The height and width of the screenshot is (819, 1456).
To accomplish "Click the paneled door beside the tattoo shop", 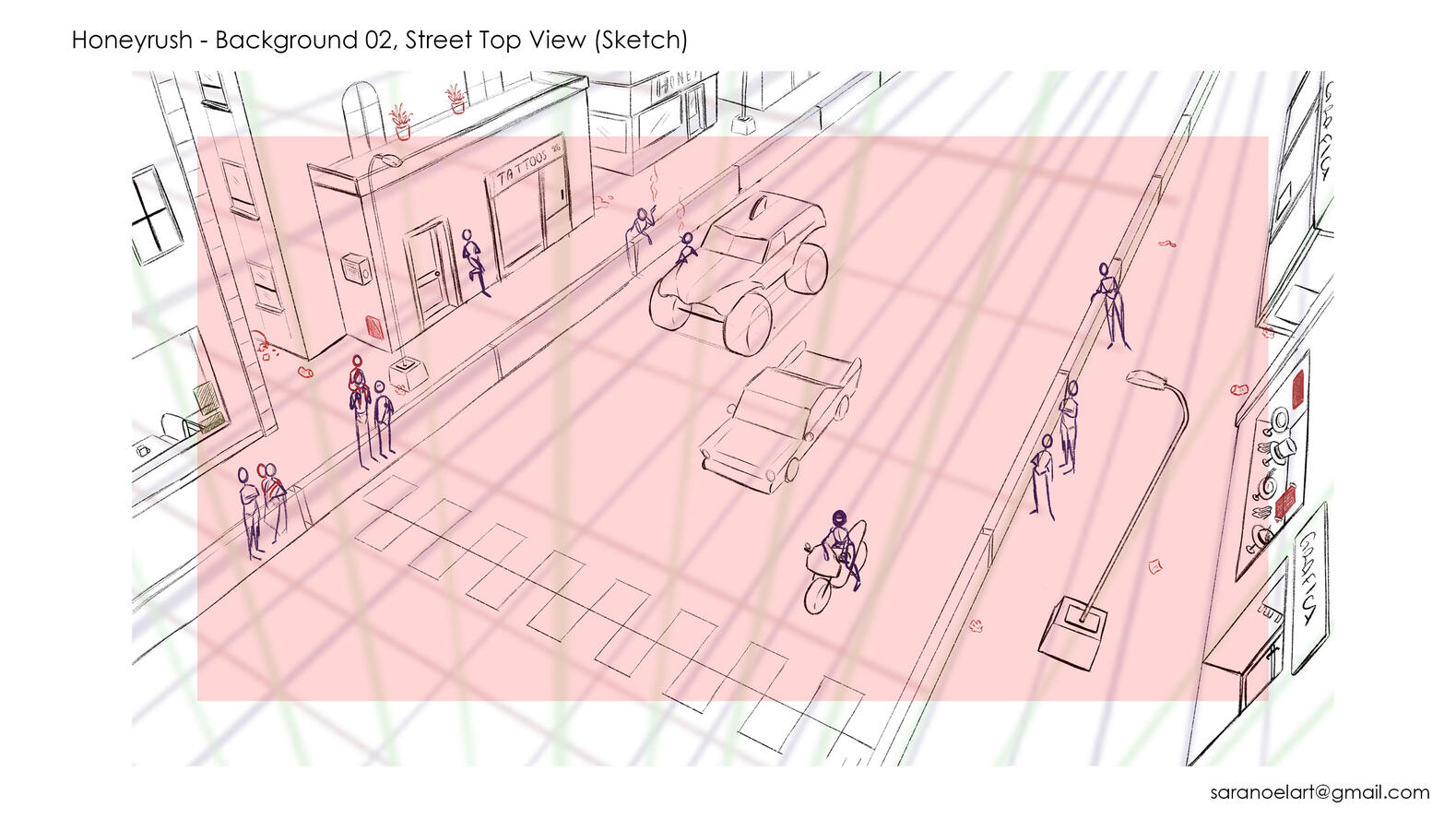I will coord(429,272).
